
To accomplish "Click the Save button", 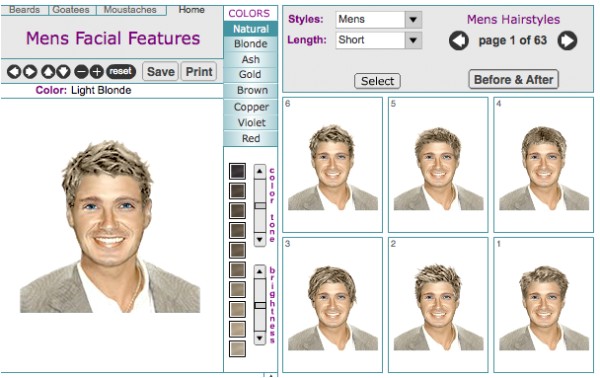I will pos(160,72).
